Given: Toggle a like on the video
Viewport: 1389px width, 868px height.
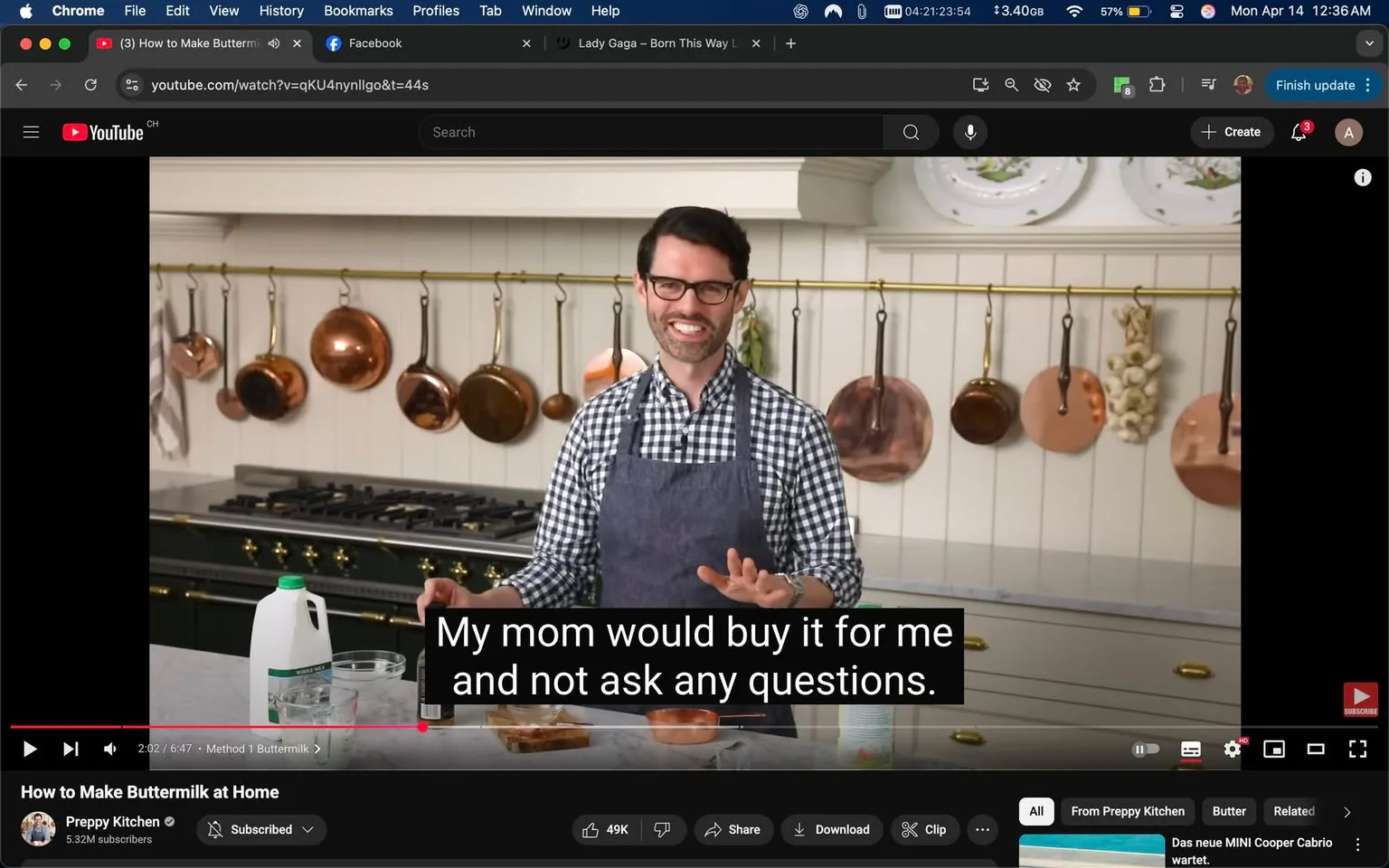Looking at the screenshot, I should (598, 829).
